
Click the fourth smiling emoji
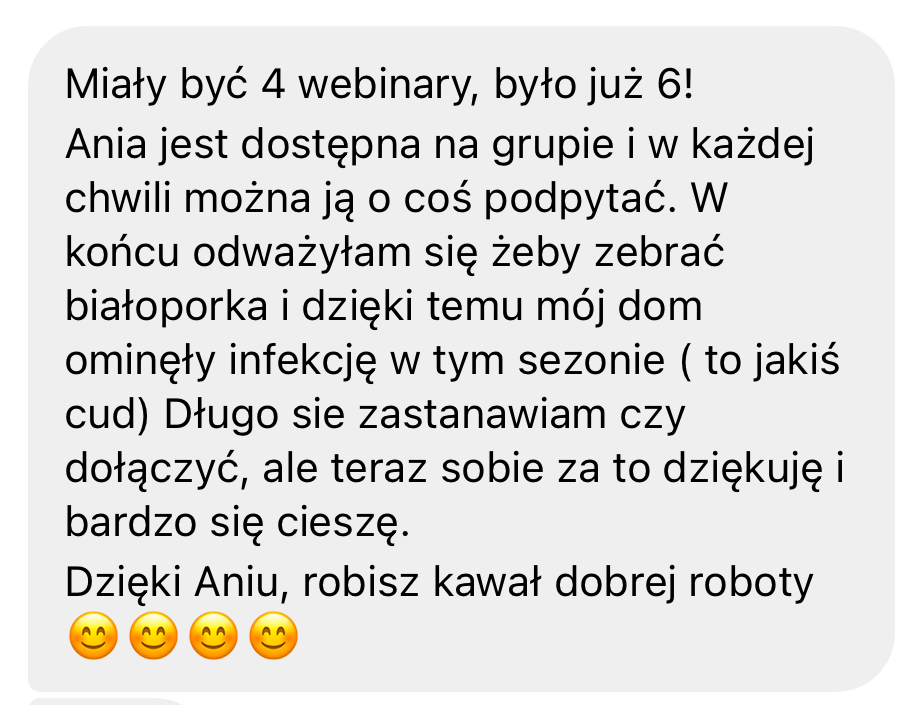273,635
